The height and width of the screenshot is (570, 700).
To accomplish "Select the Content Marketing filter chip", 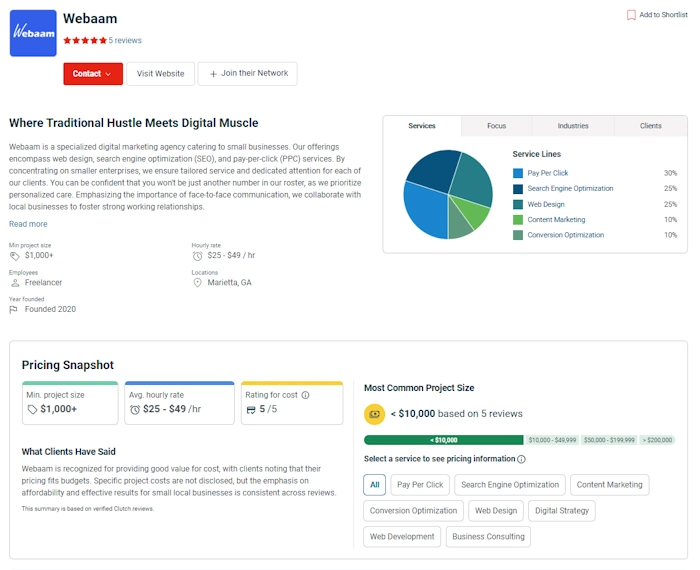I will tap(609, 485).
